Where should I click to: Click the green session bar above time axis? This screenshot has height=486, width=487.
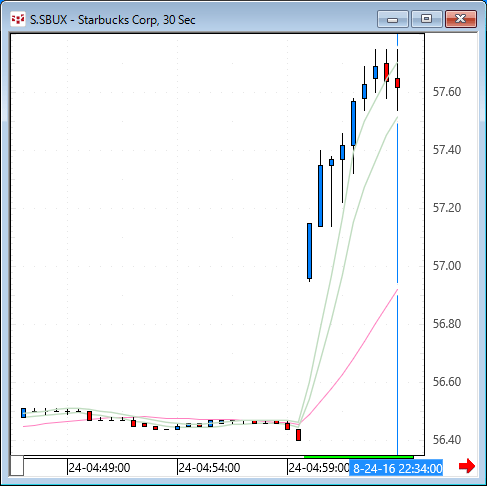click(359, 457)
